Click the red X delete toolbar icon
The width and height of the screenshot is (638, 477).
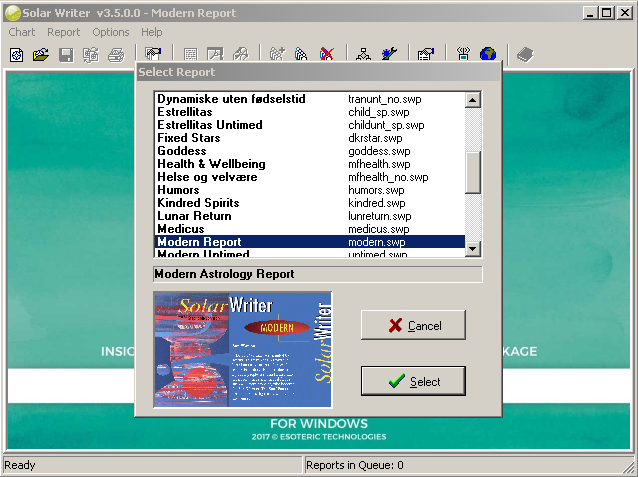coord(327,54)
